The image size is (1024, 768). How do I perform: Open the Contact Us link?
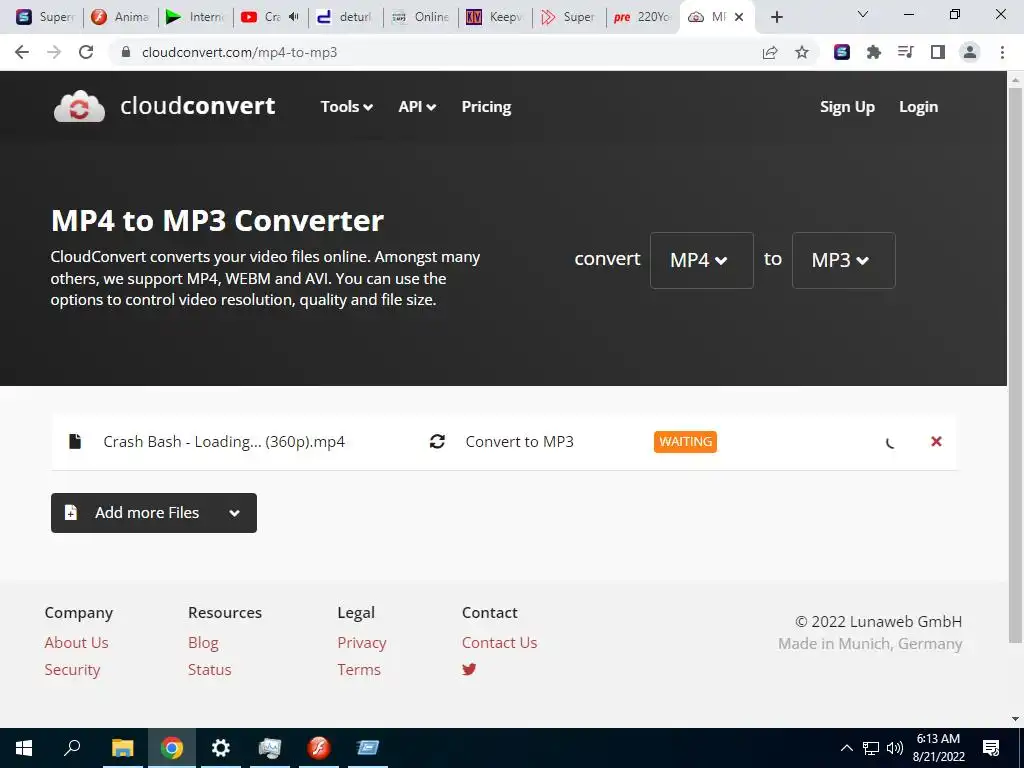tap(500, 643)
